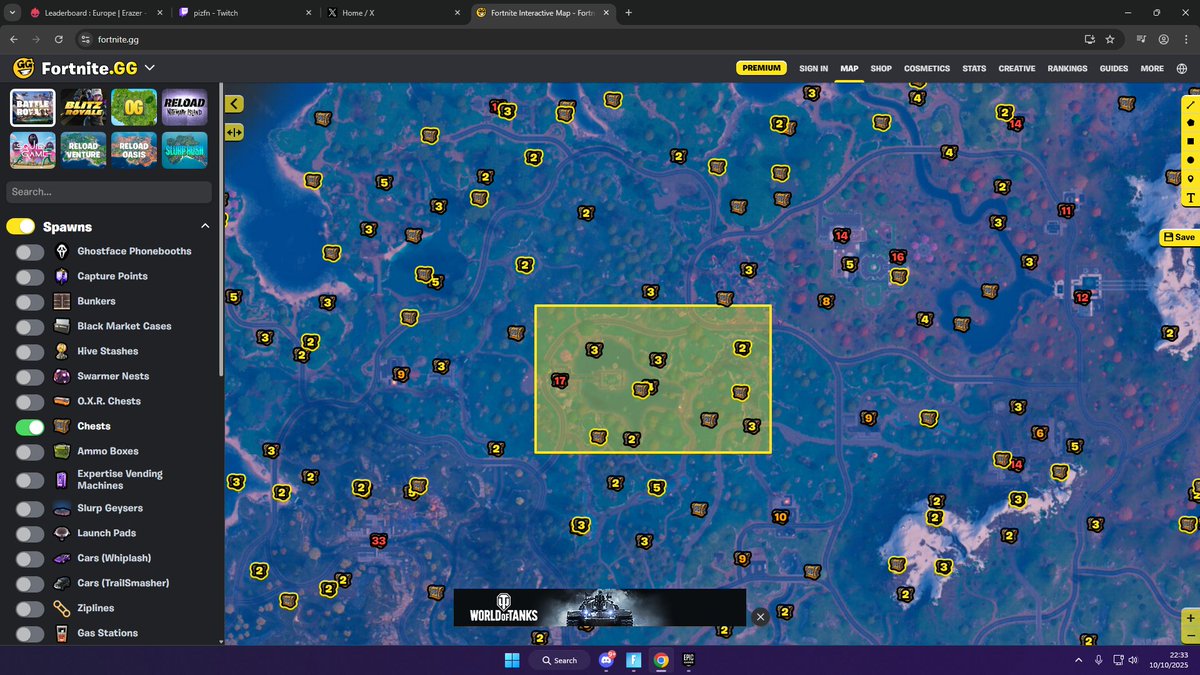The width and height of the screenshot is (1200, 675).
Task: Open the COSMETICS navigation tab
Action: coord(927,69)
